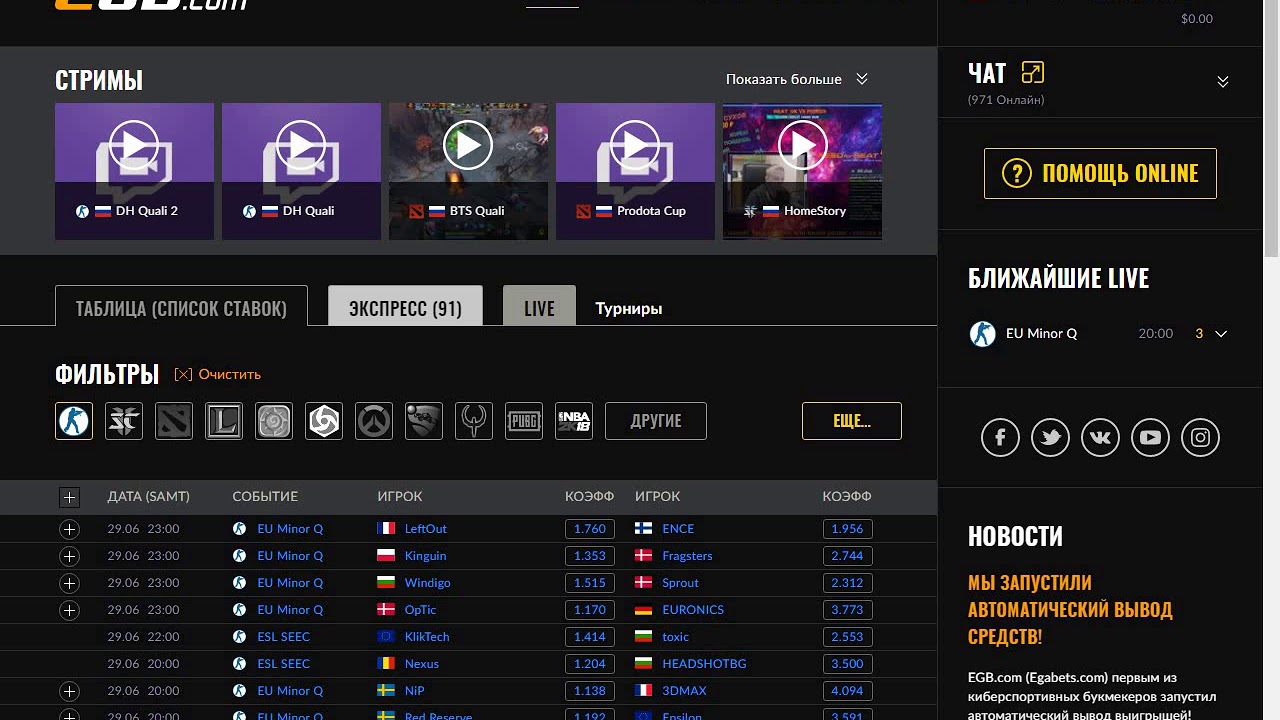The width and height of the screenshot is (1280, 720).
Task: Switch to the ЭКСПРЕСС (91) tab
Action: 405,306
